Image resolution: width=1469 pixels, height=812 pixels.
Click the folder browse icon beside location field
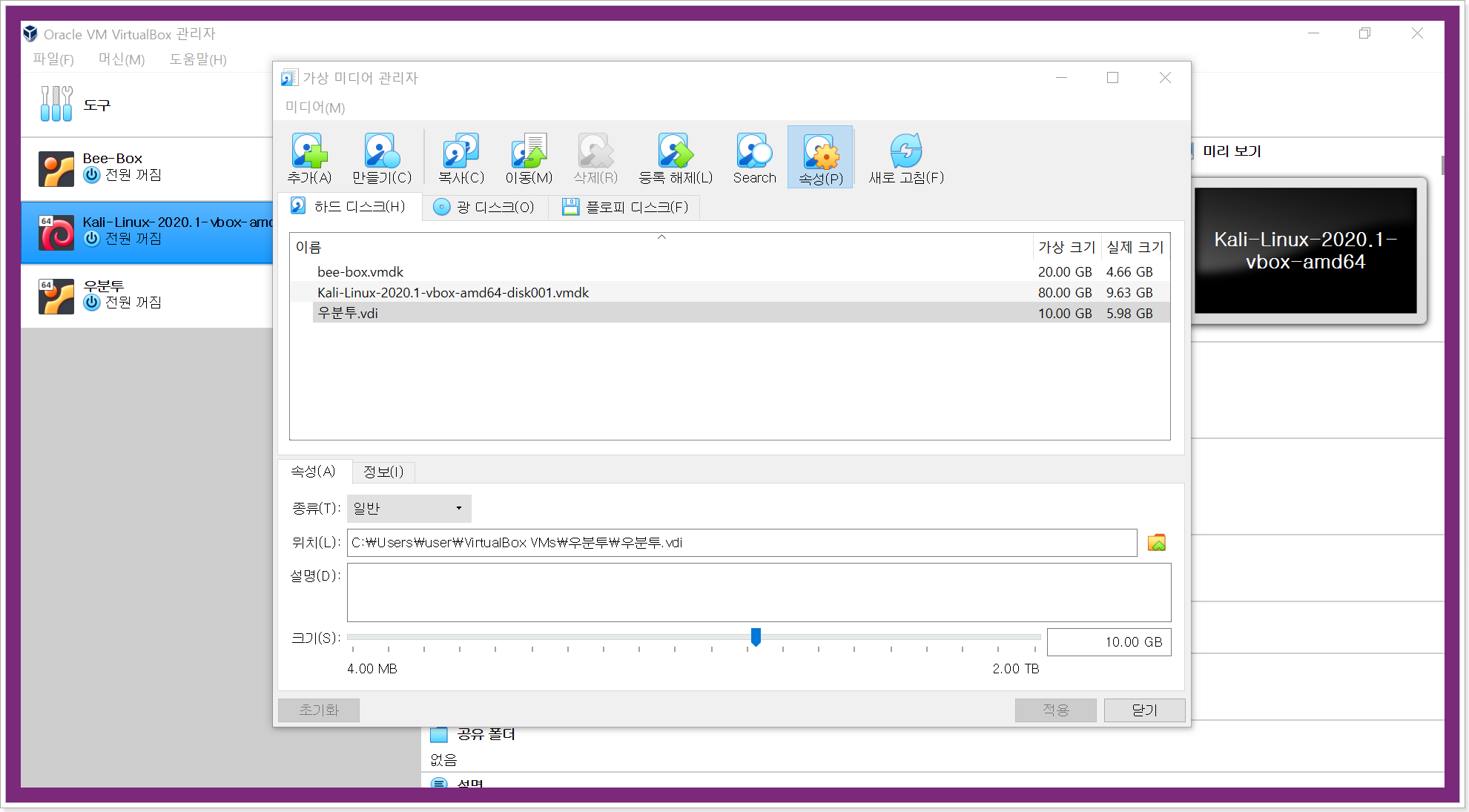(1156, 543)
